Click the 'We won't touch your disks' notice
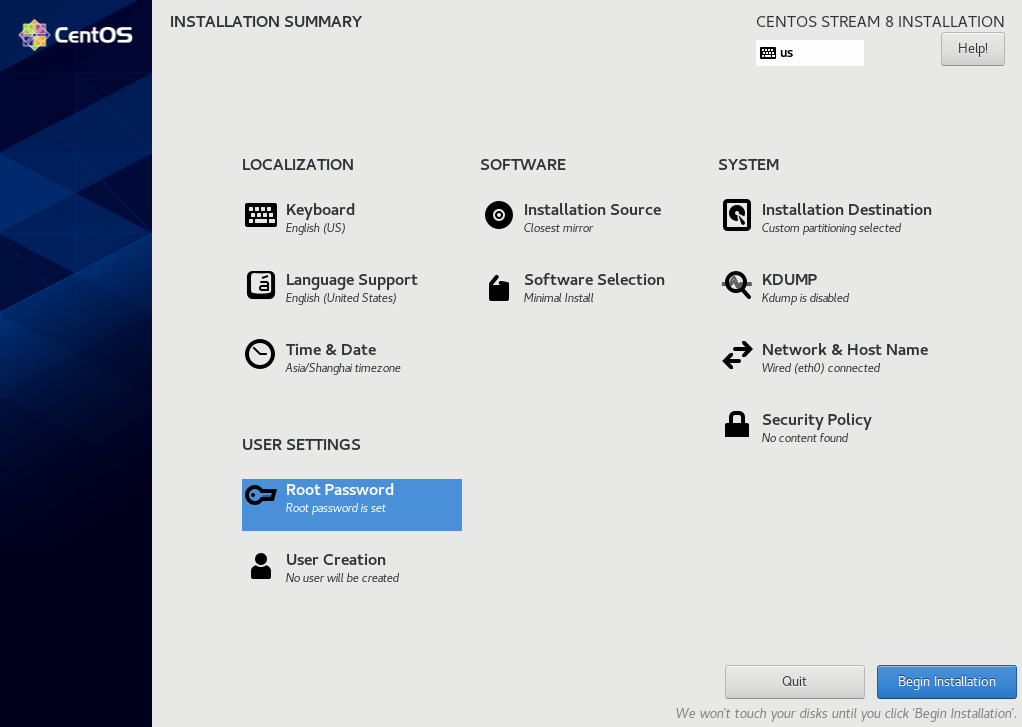This screenshot has width=1022, height=727. (845, 713)
